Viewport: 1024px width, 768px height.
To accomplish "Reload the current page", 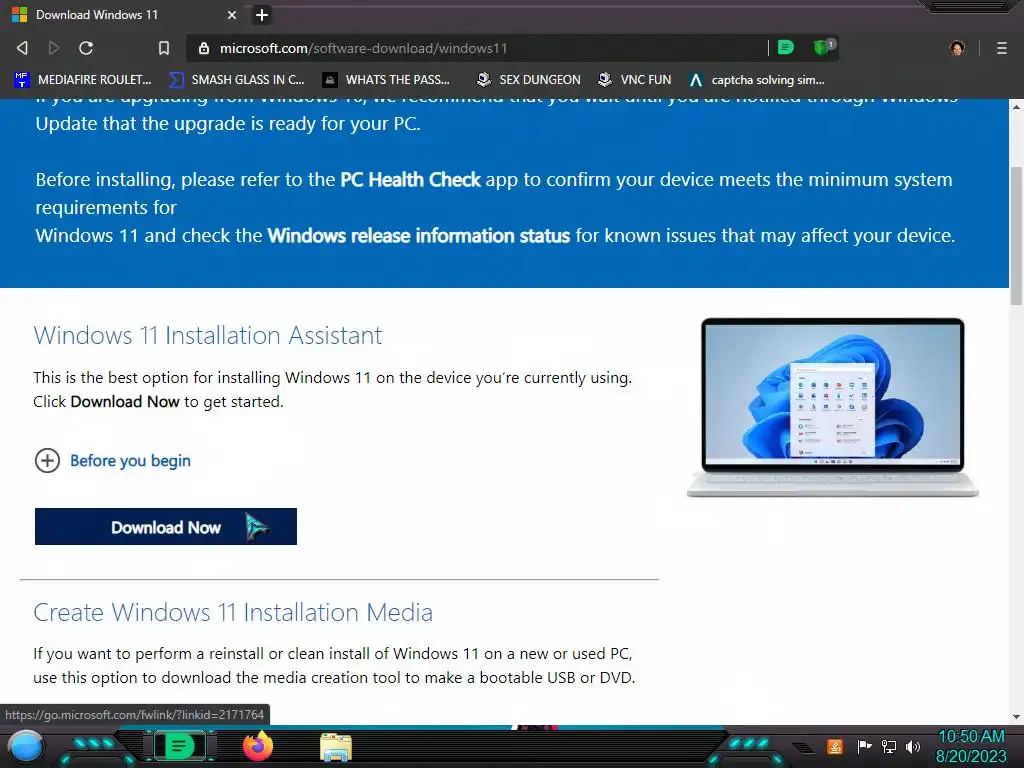I will (86, 48).
